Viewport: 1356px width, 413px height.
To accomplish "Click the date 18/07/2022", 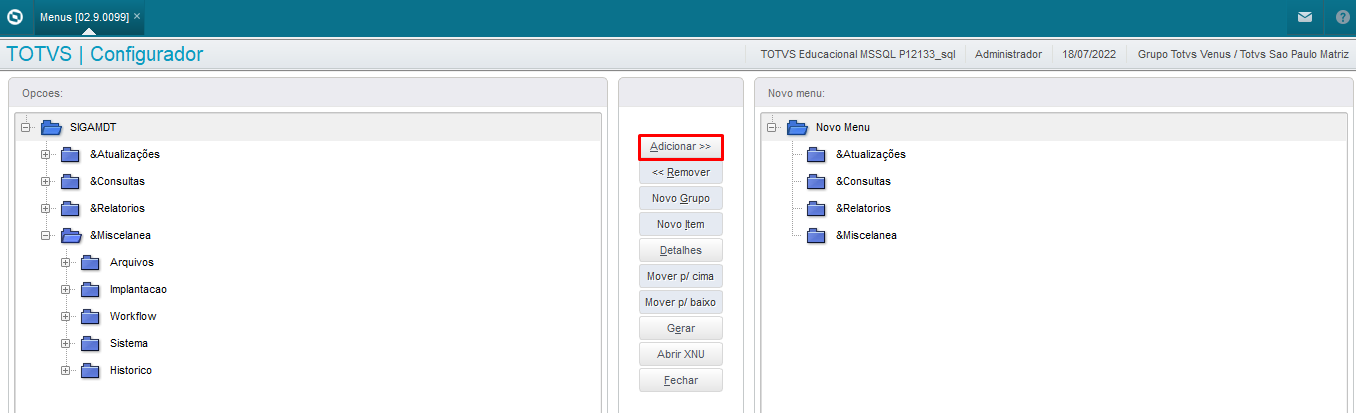I will point(1090,54).
